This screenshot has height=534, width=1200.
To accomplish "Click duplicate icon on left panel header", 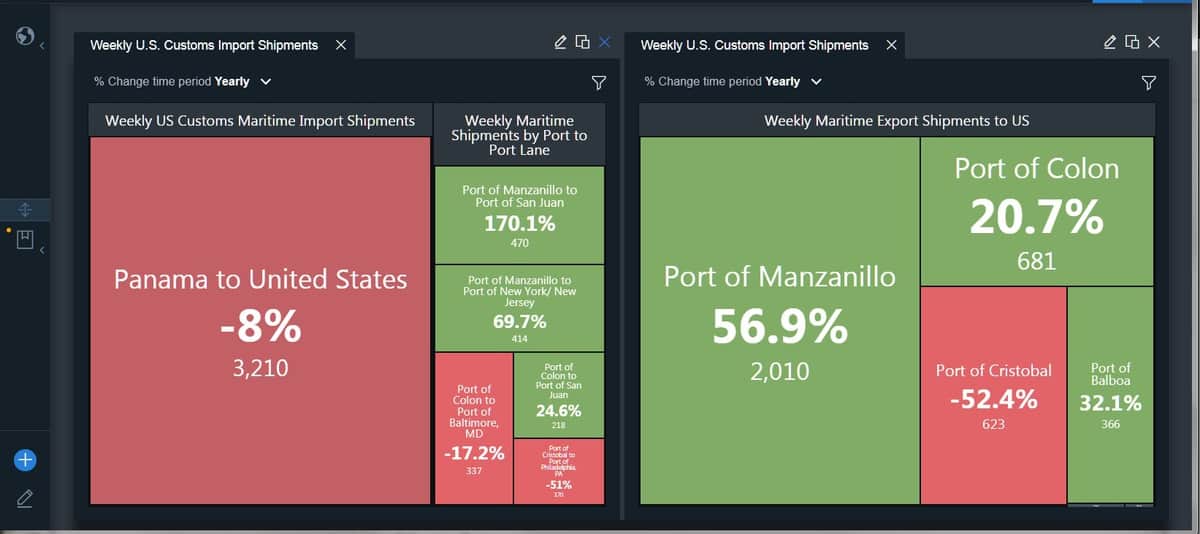I will click(582, 42).
